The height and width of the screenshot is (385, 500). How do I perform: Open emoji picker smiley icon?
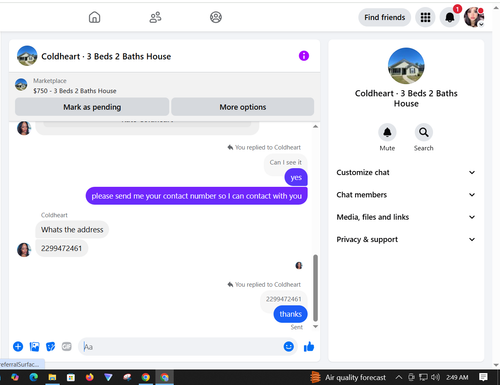click(289, 347)
